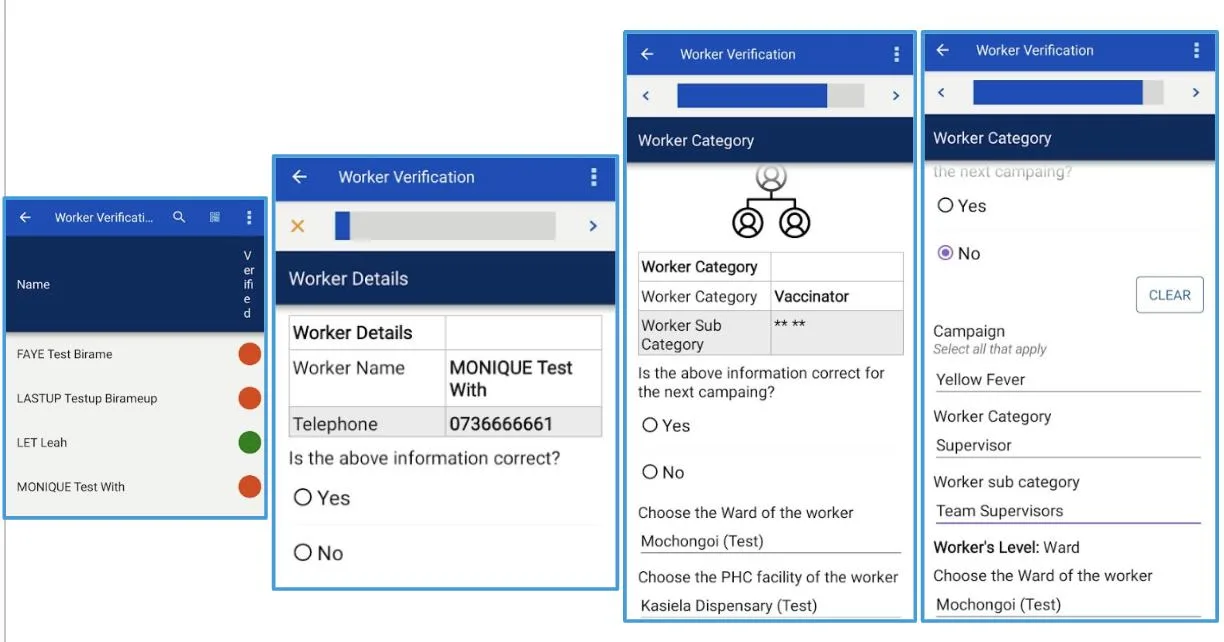Open search in the worker list screen
Viewport: 1224px width, 642px height.
click(179, 217)
